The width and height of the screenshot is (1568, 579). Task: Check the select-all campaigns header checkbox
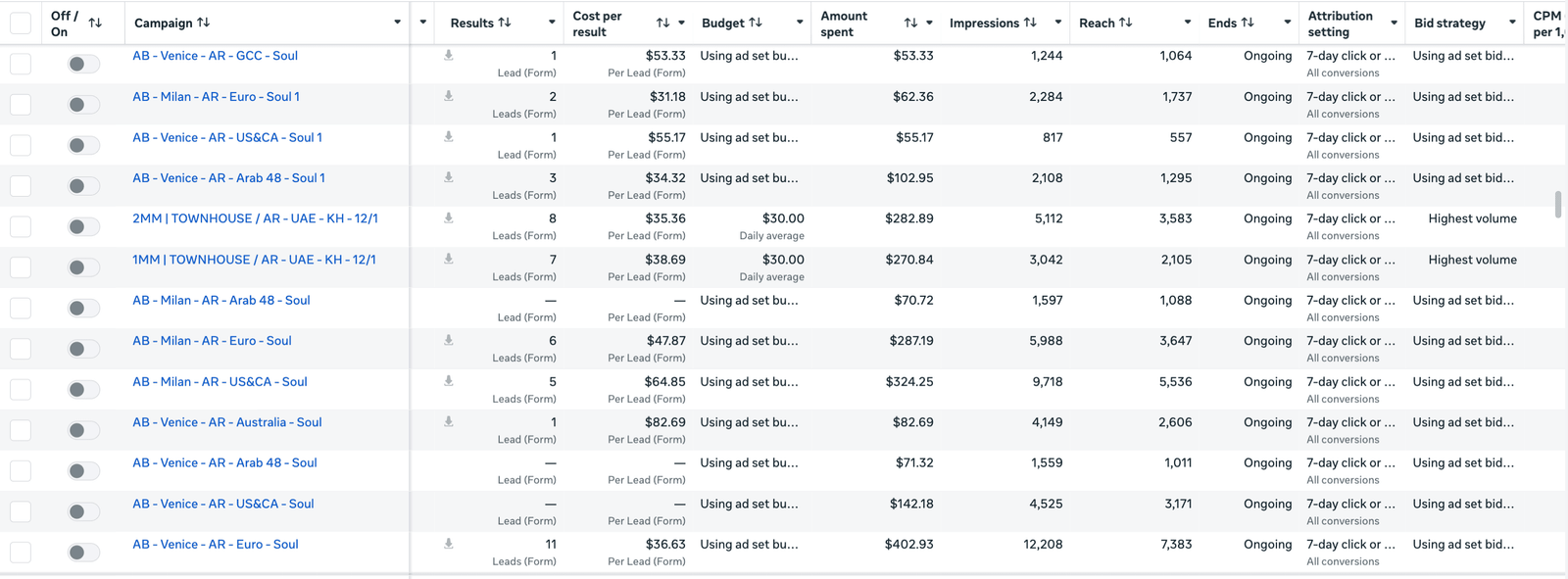21,23
